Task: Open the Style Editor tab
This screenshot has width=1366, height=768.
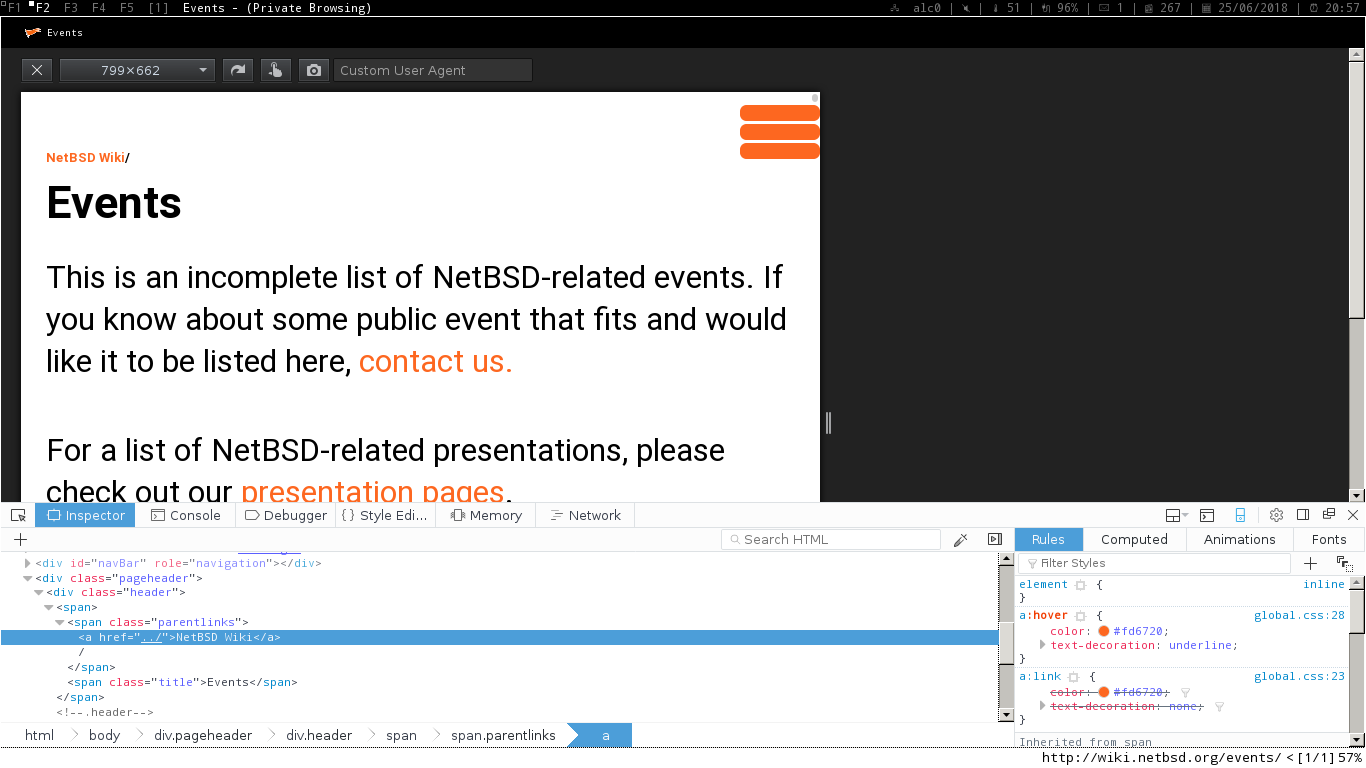Action: pos(384,515)
